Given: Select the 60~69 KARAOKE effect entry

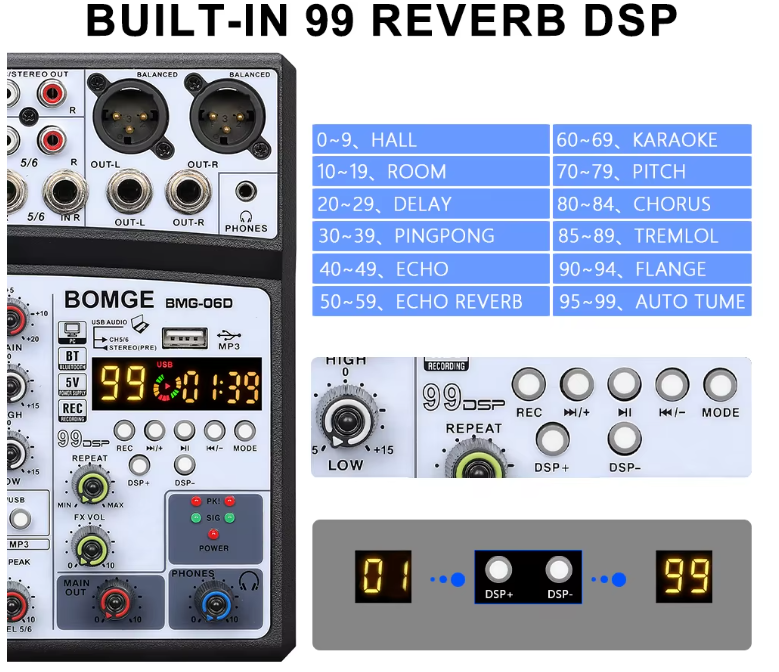Looking at the screenshot, I should (651, 139).
